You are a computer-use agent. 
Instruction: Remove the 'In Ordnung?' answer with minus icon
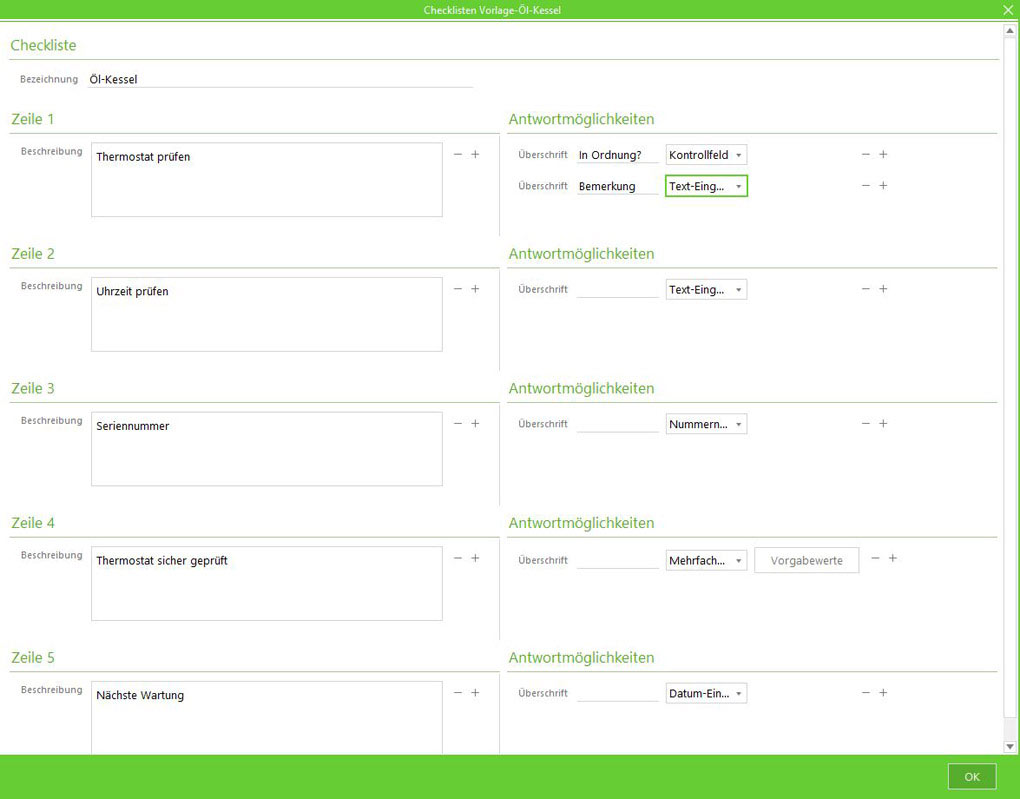866,155
